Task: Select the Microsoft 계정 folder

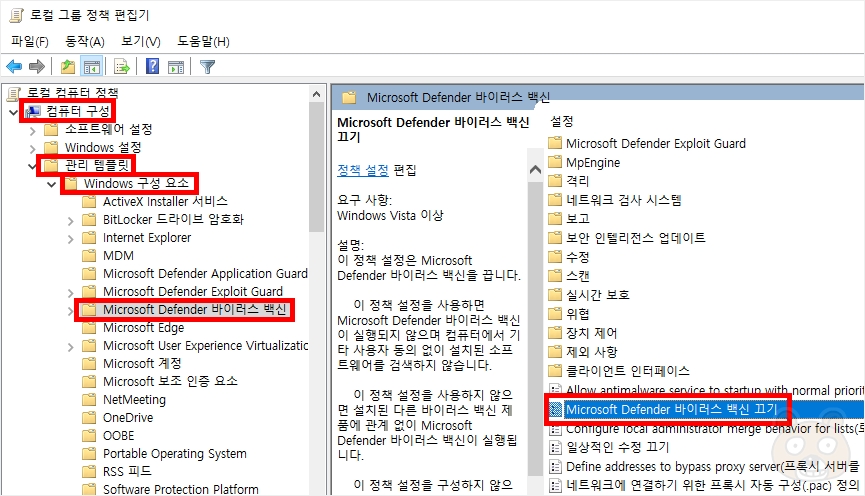Action: (x=142, y=364)
